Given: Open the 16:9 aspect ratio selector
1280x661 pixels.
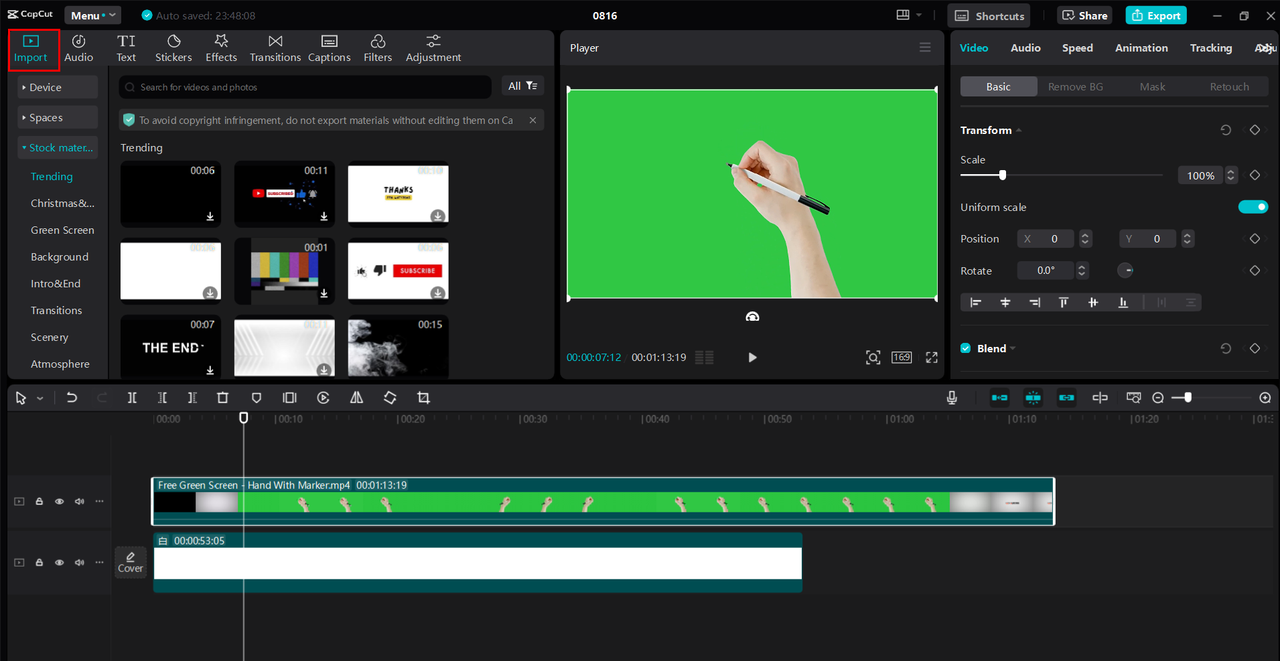Looking at the screenshot, I should (x=902, y=357).
